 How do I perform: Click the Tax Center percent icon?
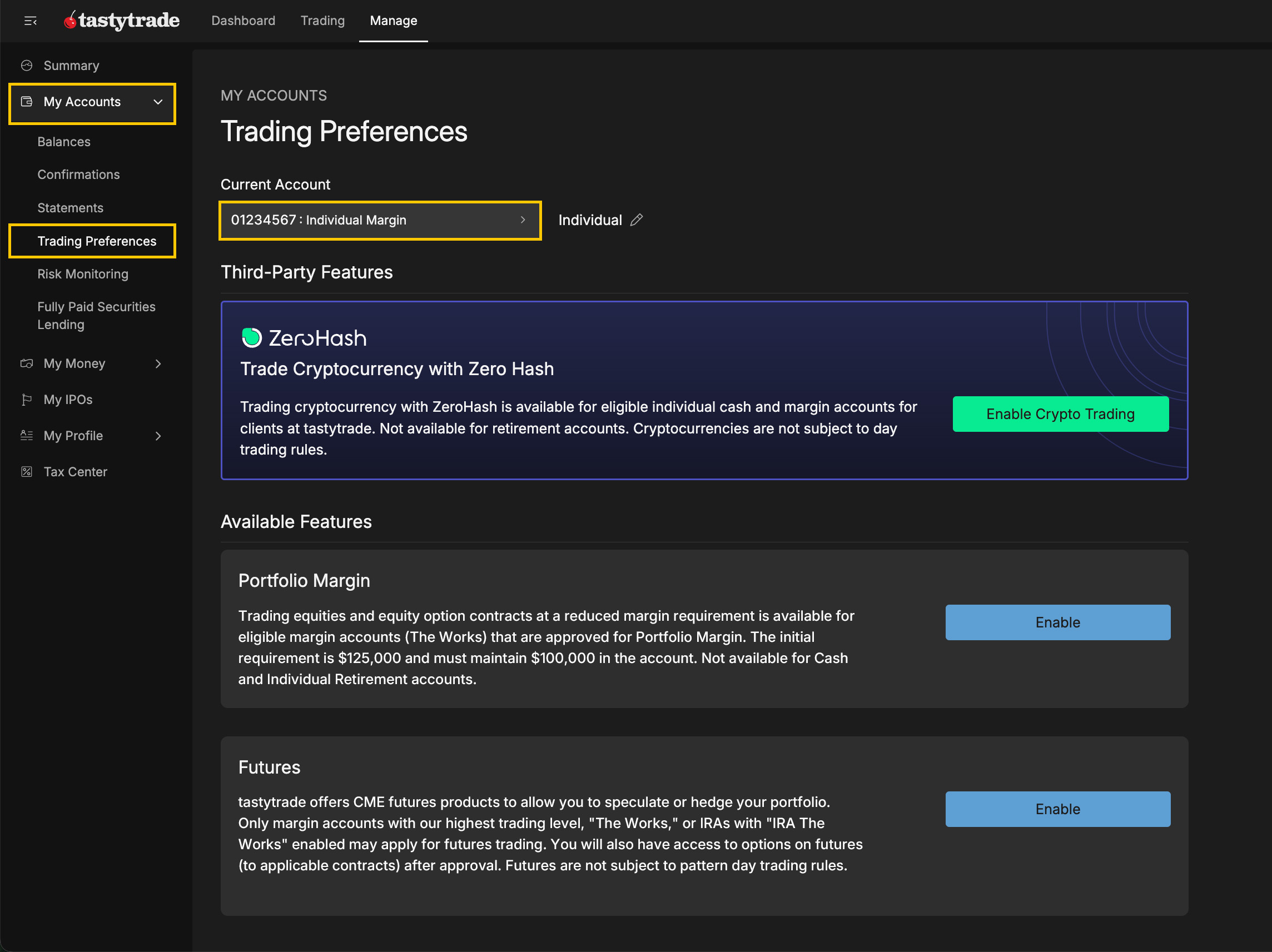pos(27,472)
